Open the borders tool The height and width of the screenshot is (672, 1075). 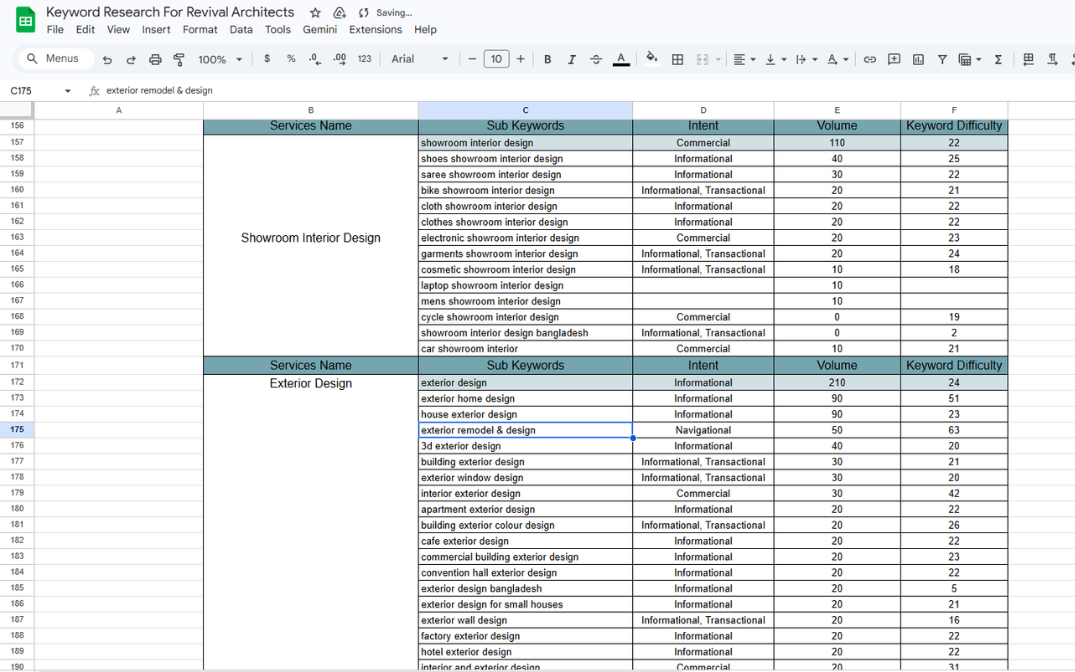click(677, 60)
